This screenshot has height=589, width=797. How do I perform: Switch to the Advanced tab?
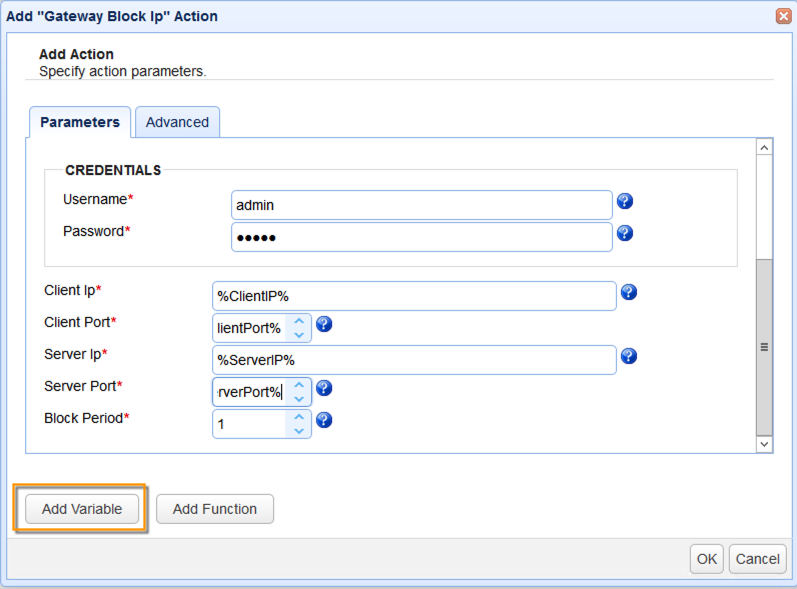pyautogui.click(x=177, y=122)
